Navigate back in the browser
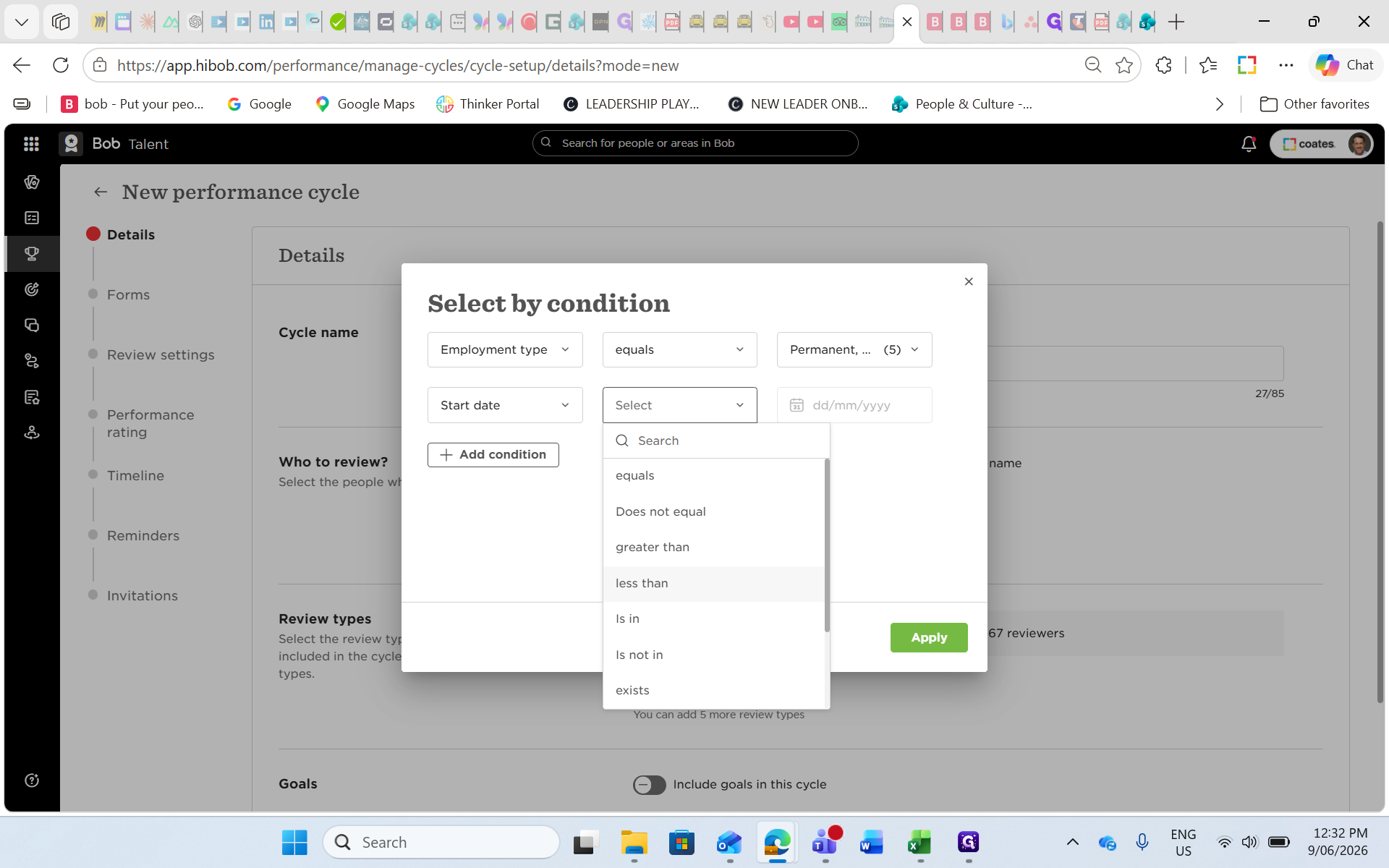 (22, 65)
